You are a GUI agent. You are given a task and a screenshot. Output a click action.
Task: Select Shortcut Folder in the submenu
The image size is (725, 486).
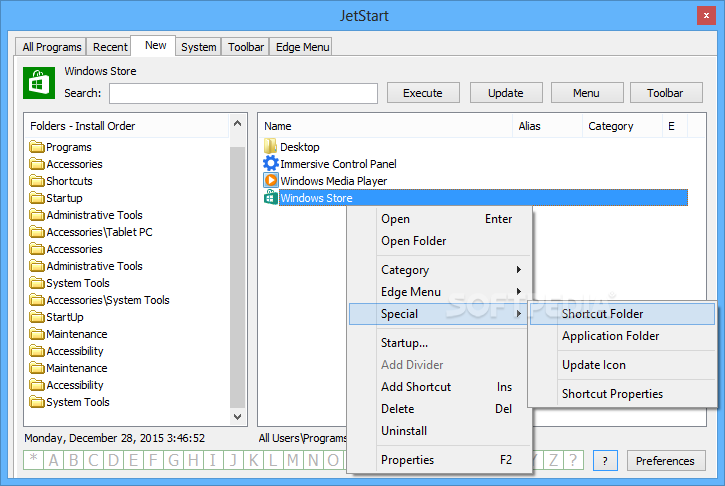pyautogui.click(x=622, y=314)
